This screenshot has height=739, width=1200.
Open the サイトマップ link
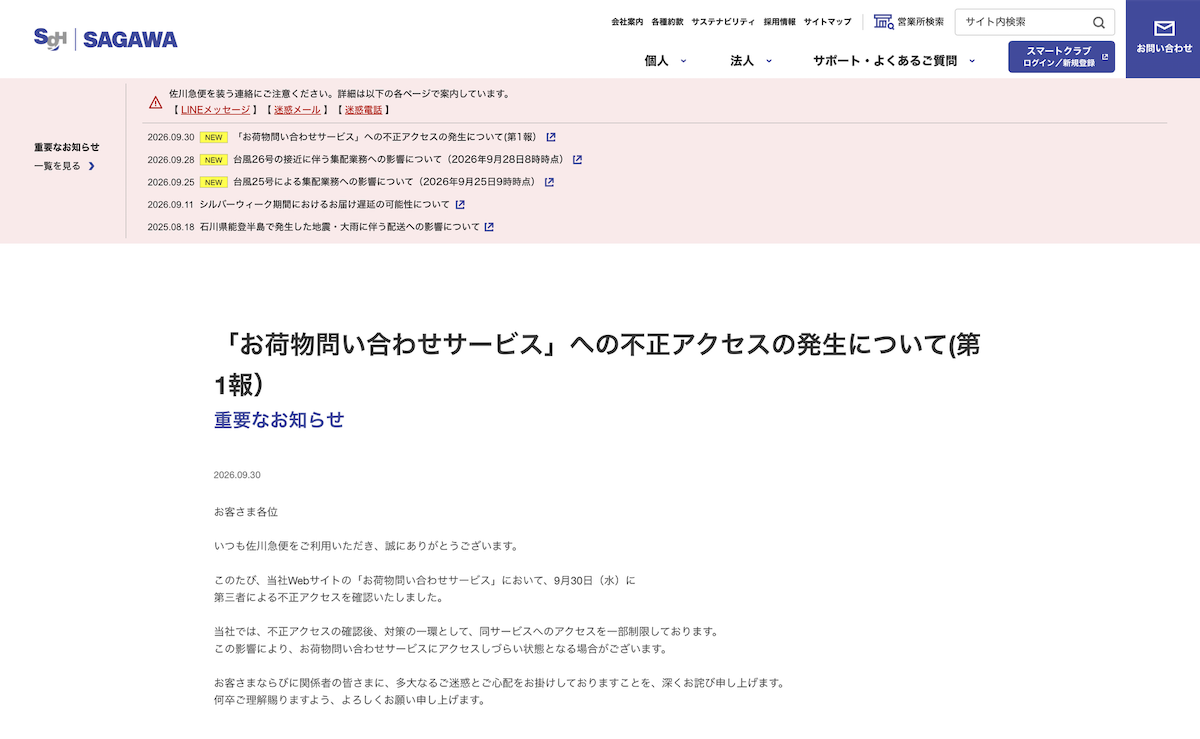point(827,21)
